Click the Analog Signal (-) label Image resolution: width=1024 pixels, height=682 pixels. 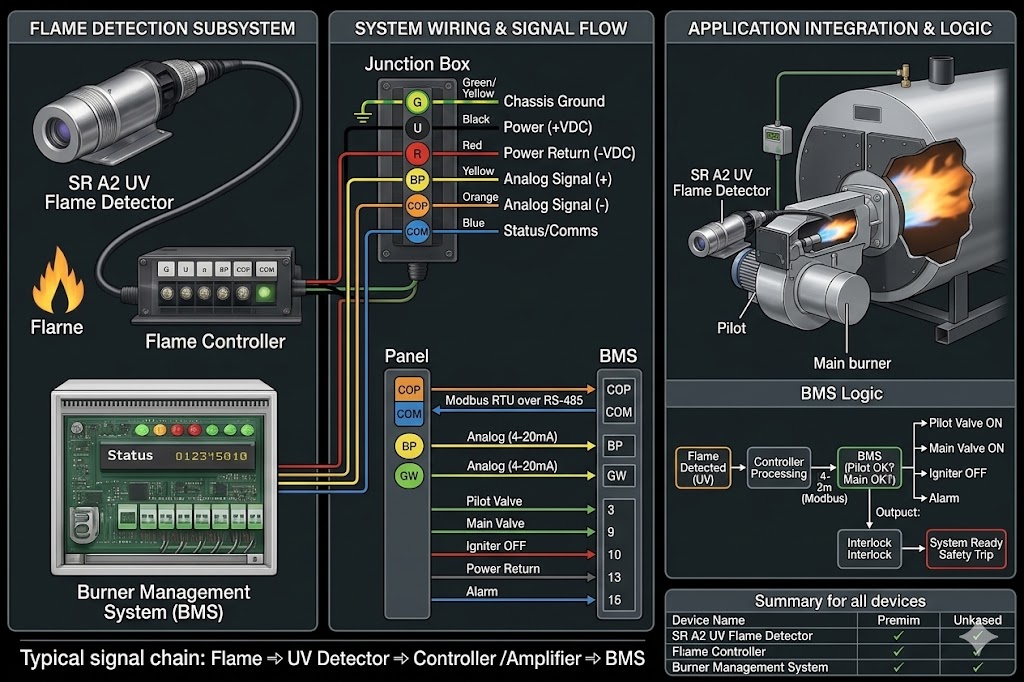coord(556,205)
